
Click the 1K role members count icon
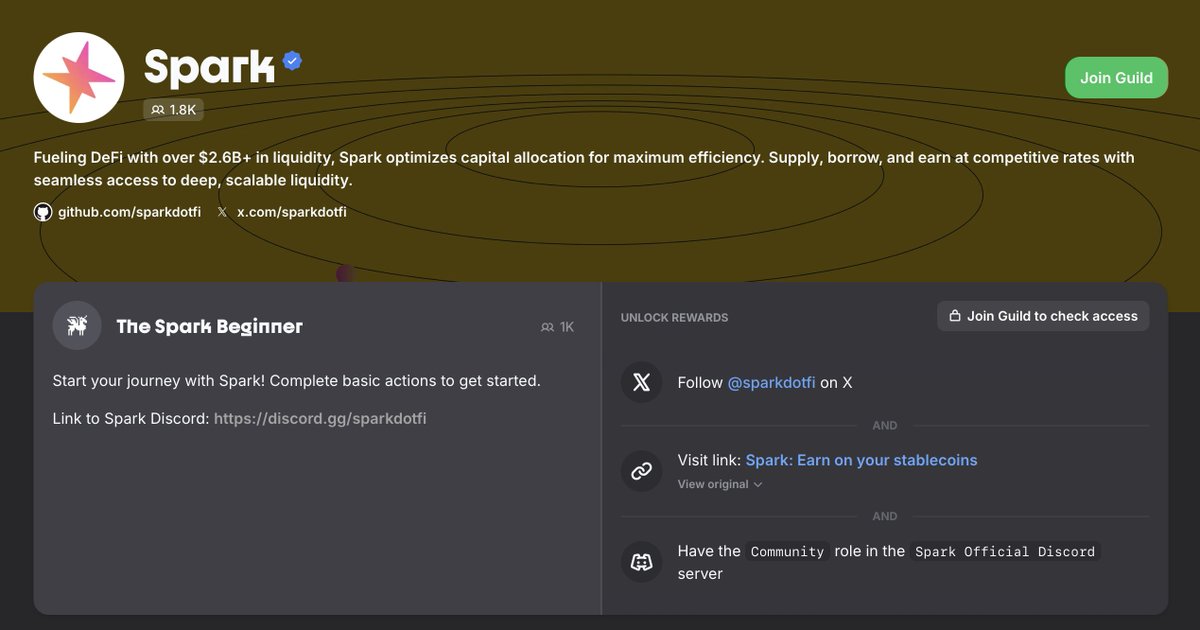pos(547,327)
